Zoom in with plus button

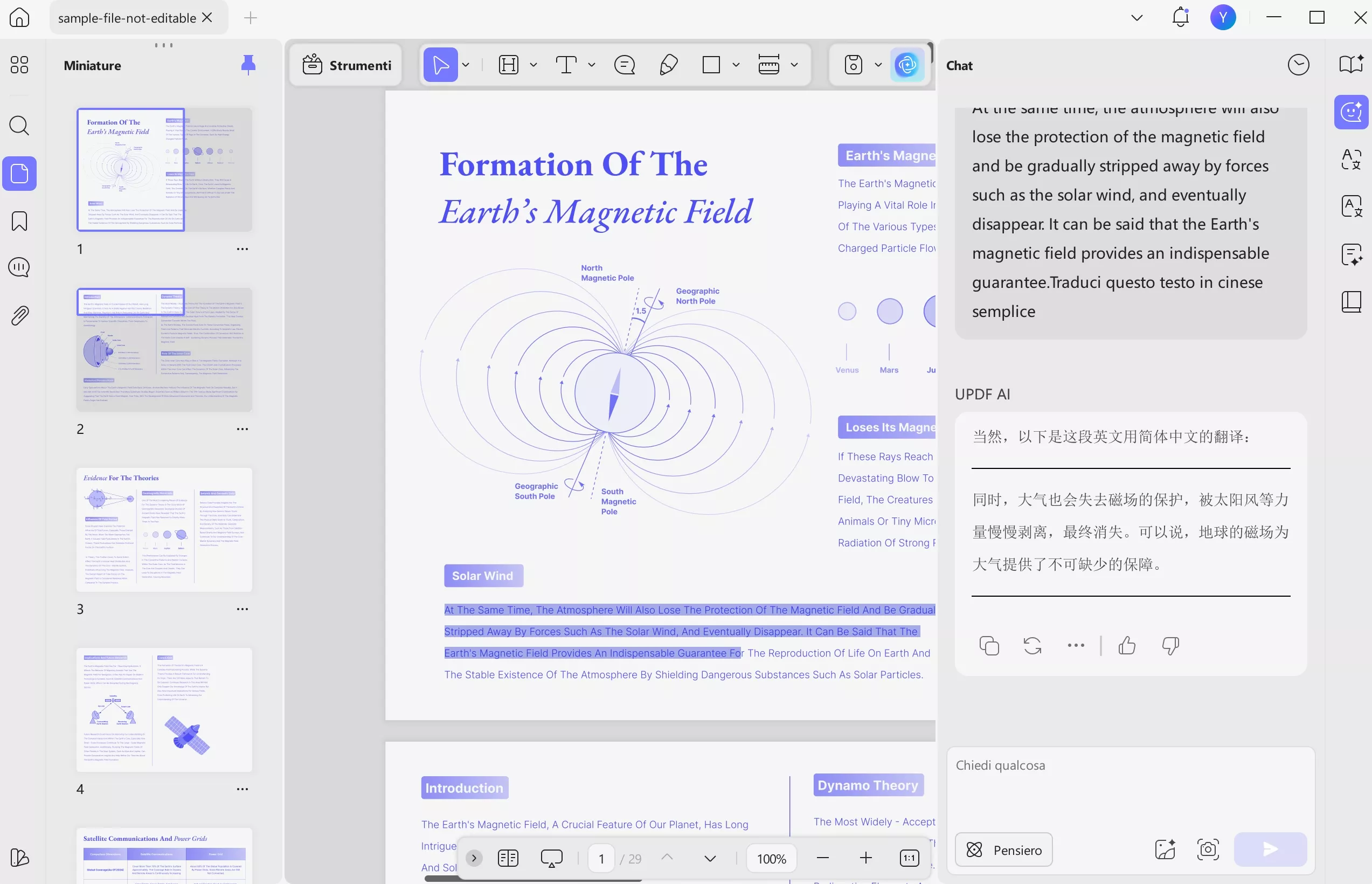pos(866,858)
